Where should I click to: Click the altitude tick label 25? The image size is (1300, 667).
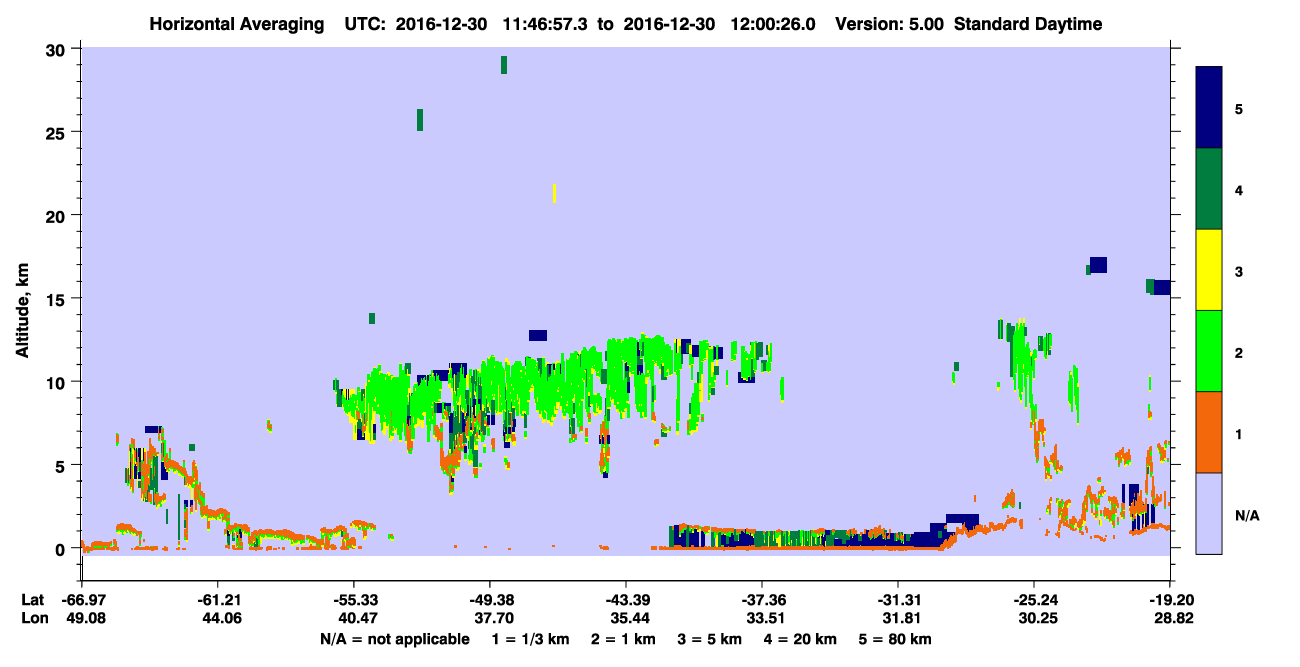[x=57, y=133]
